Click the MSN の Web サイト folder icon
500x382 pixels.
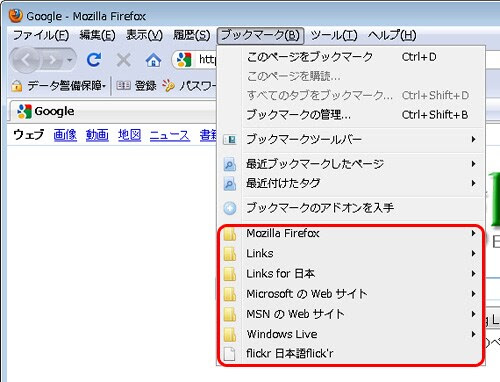coord(230,314)
